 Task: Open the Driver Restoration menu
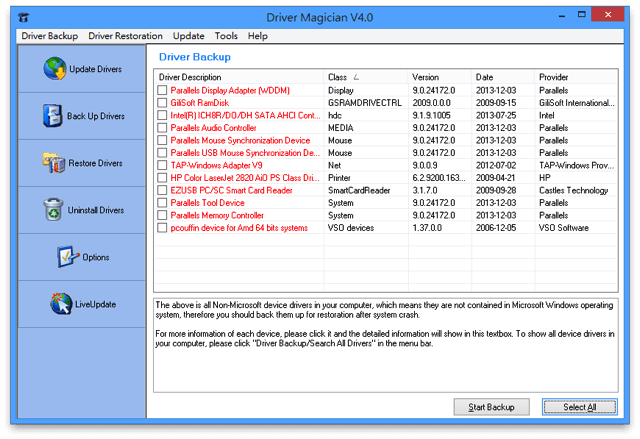point(125,36)
